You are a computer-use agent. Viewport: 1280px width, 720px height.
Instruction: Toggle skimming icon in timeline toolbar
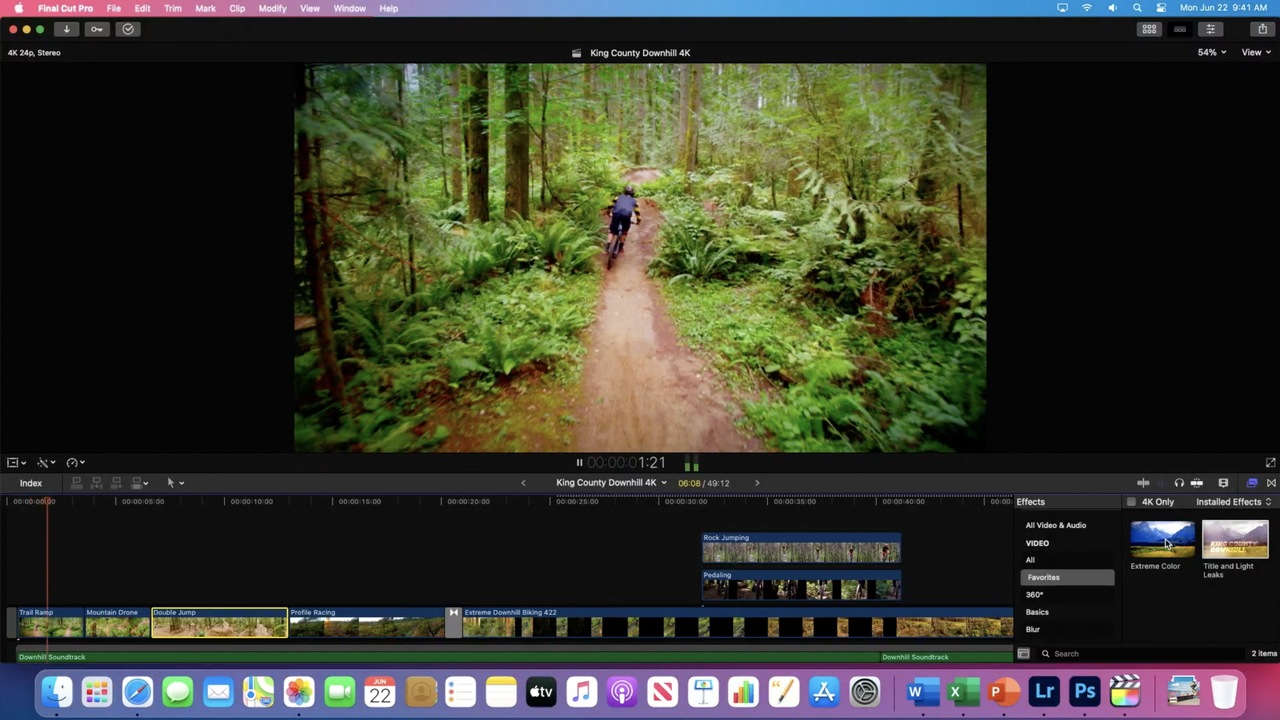(x=1143, y=483)
